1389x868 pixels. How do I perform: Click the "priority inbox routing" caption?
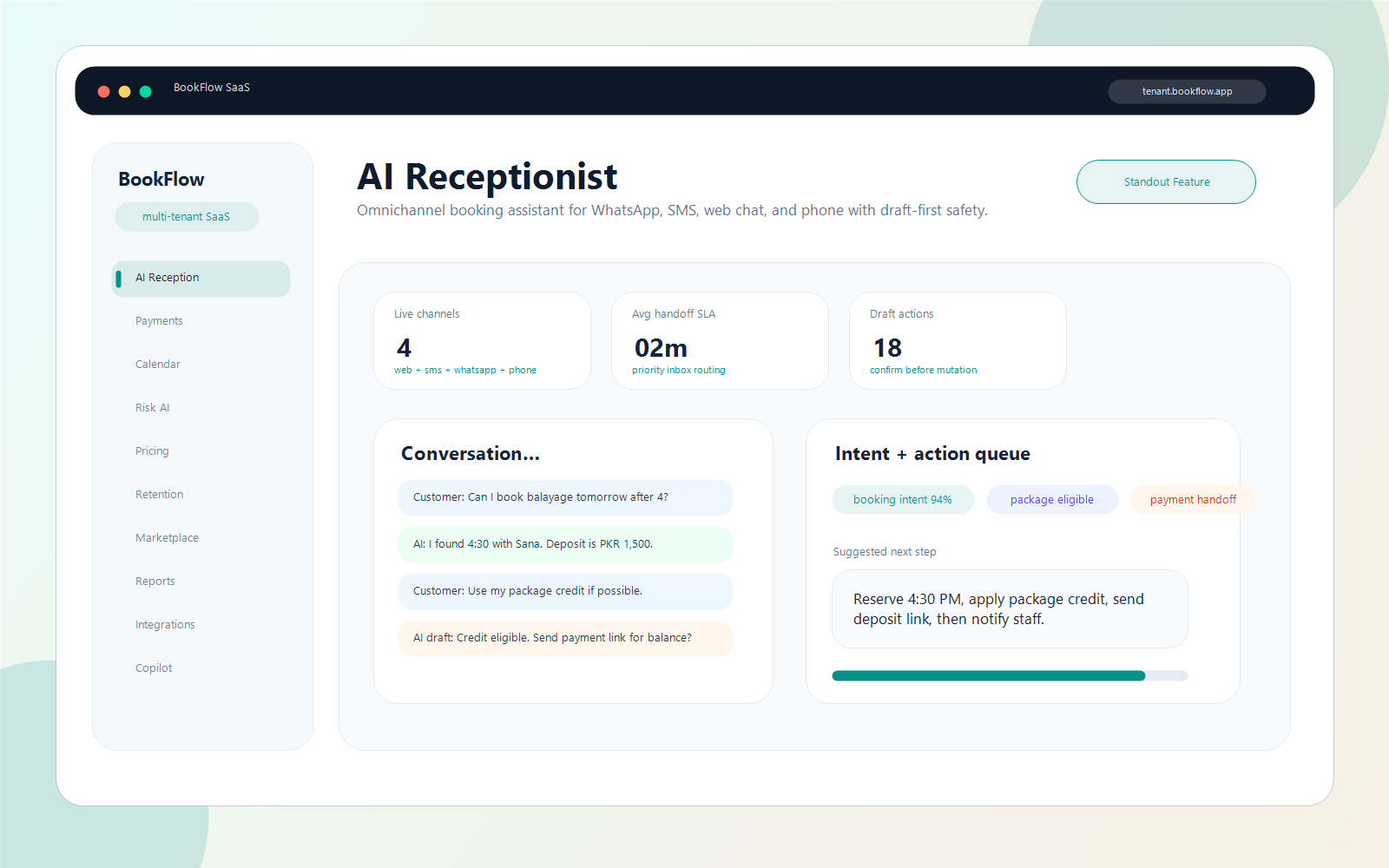coord(679,371)
